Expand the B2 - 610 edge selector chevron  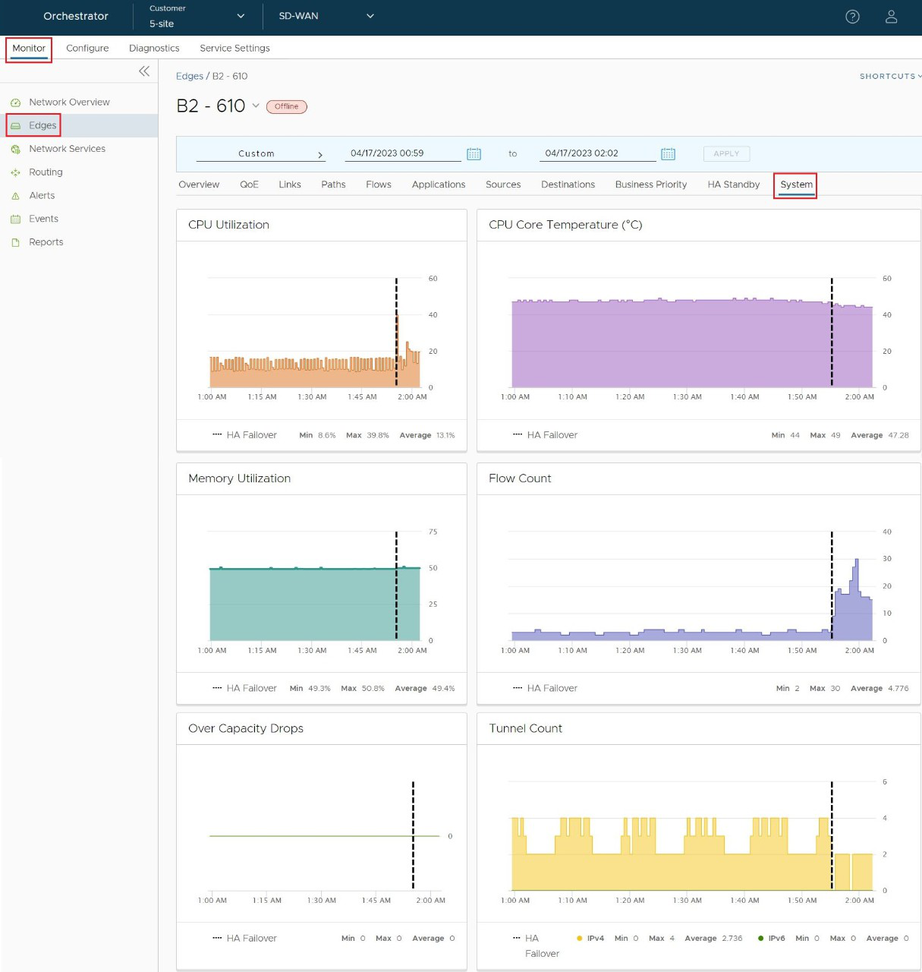256,106
